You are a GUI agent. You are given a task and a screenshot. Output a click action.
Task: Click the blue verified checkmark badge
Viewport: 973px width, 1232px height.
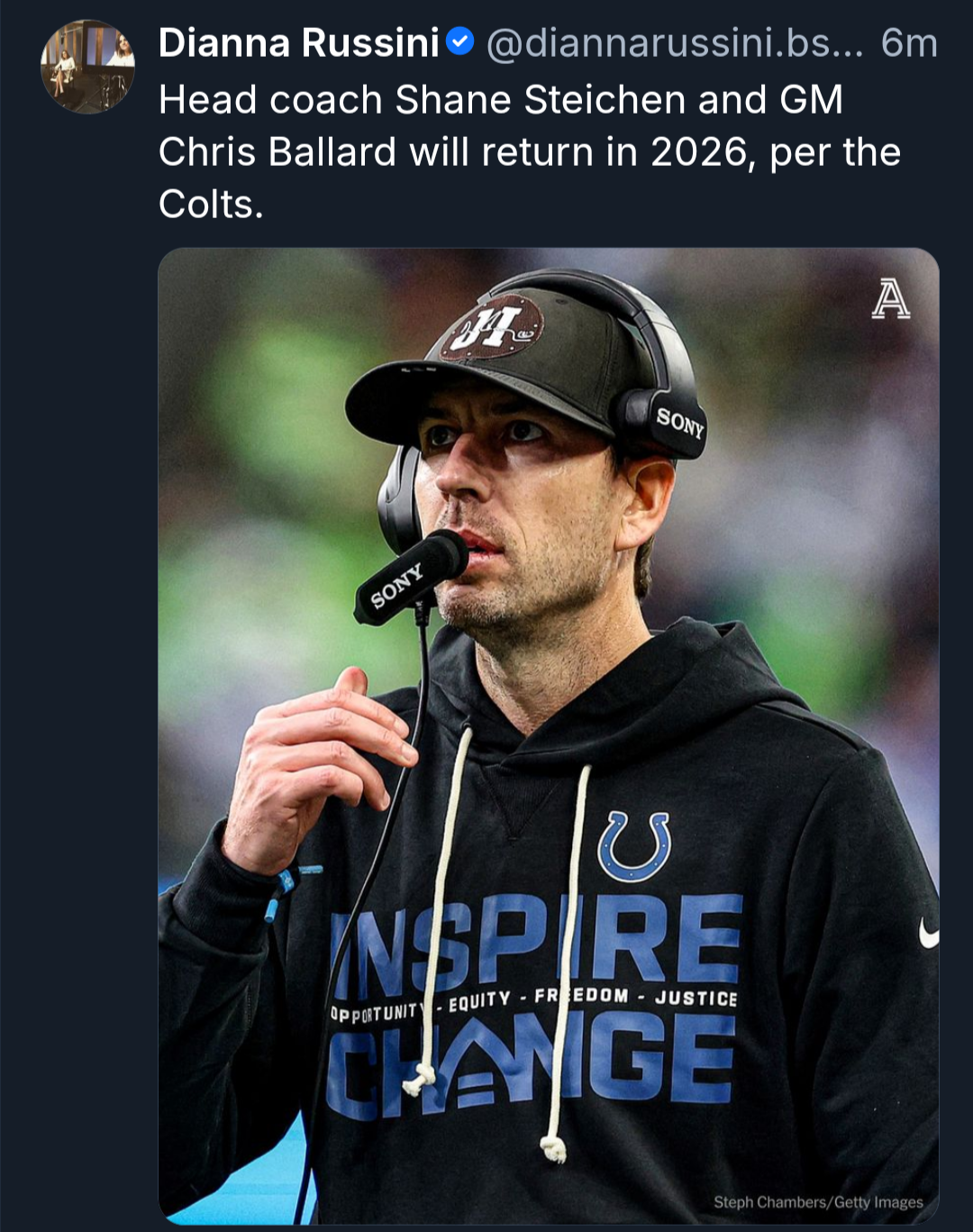click(x=460, y=41)
